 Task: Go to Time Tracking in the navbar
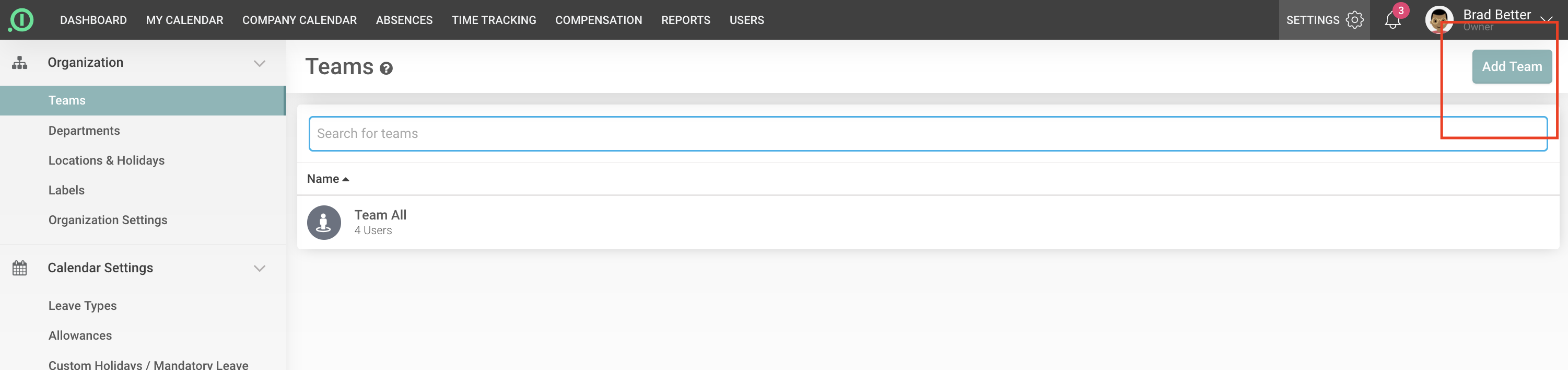pos(494,20)
